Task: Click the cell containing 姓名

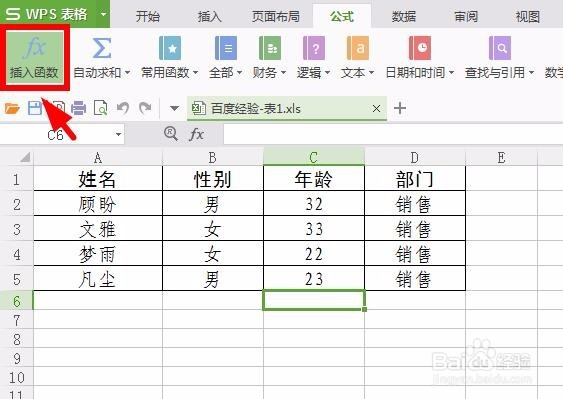Action: (98, 178)
